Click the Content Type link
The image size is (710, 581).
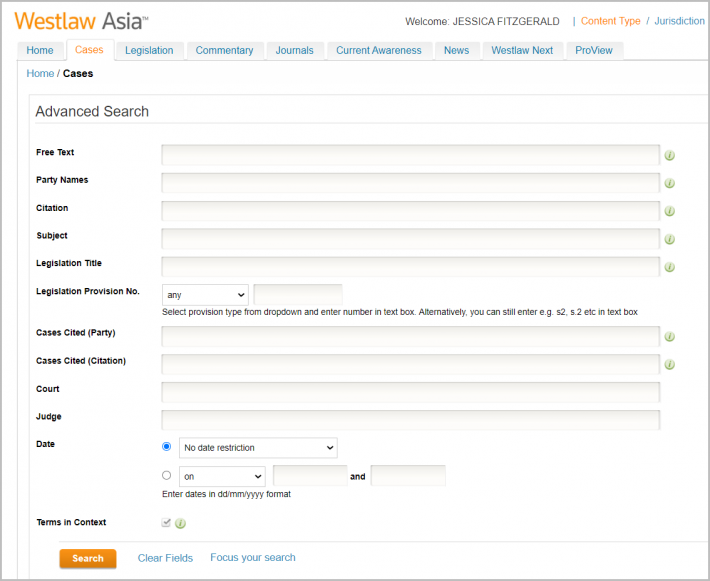tap(610, 21)
